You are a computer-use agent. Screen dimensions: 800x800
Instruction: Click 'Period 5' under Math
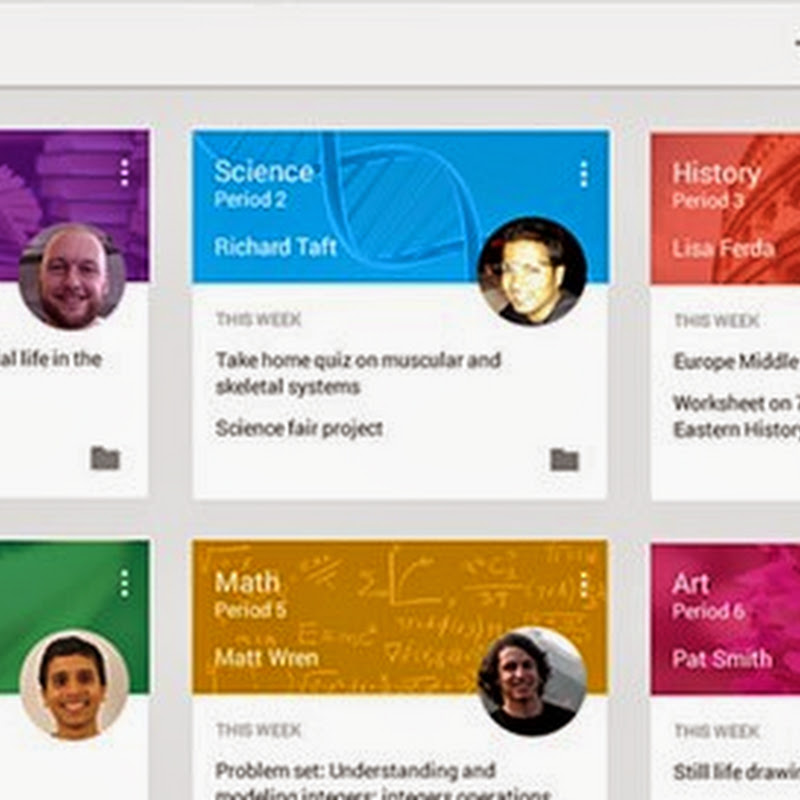[251, 610]
